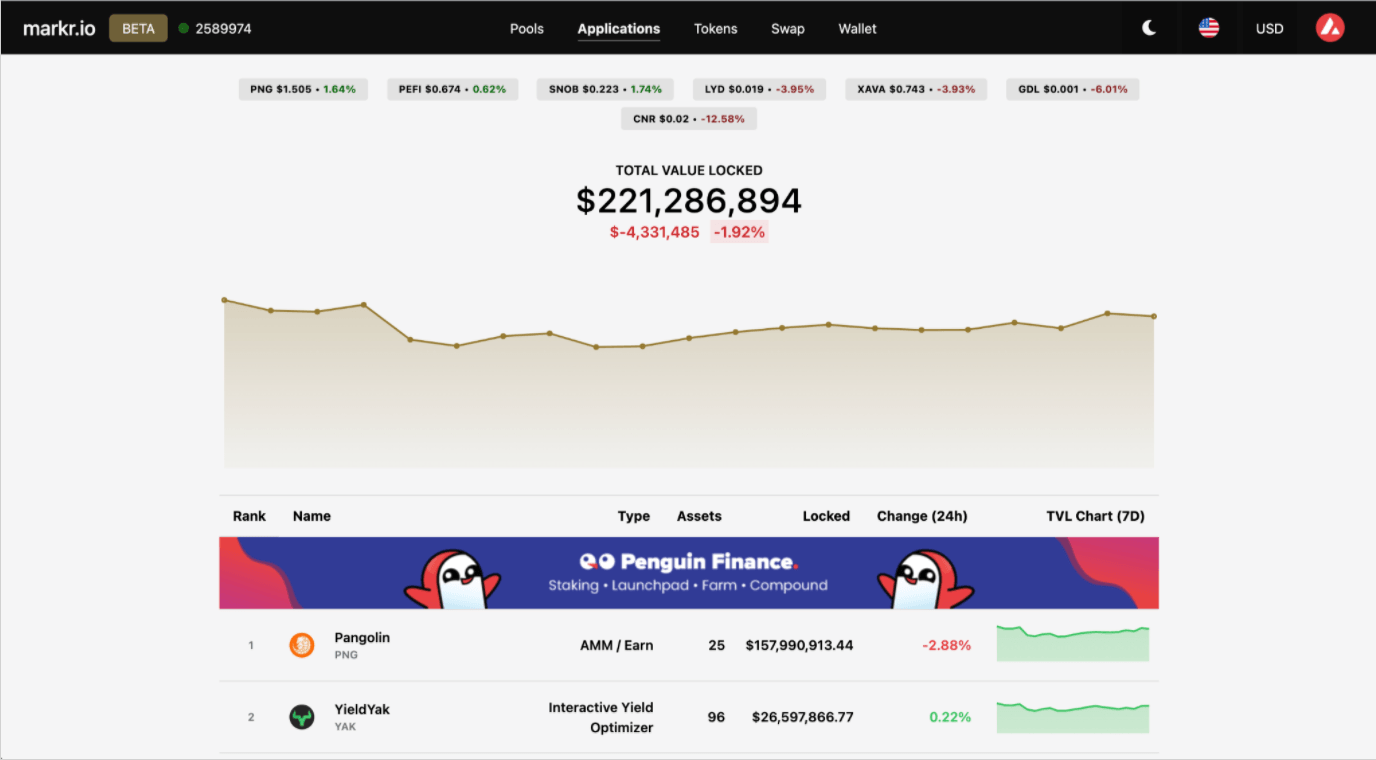Screen dimensions: 1376x760
Task: Click YieldYak locked value $26,597,866.77
Action: coord(804,717)
